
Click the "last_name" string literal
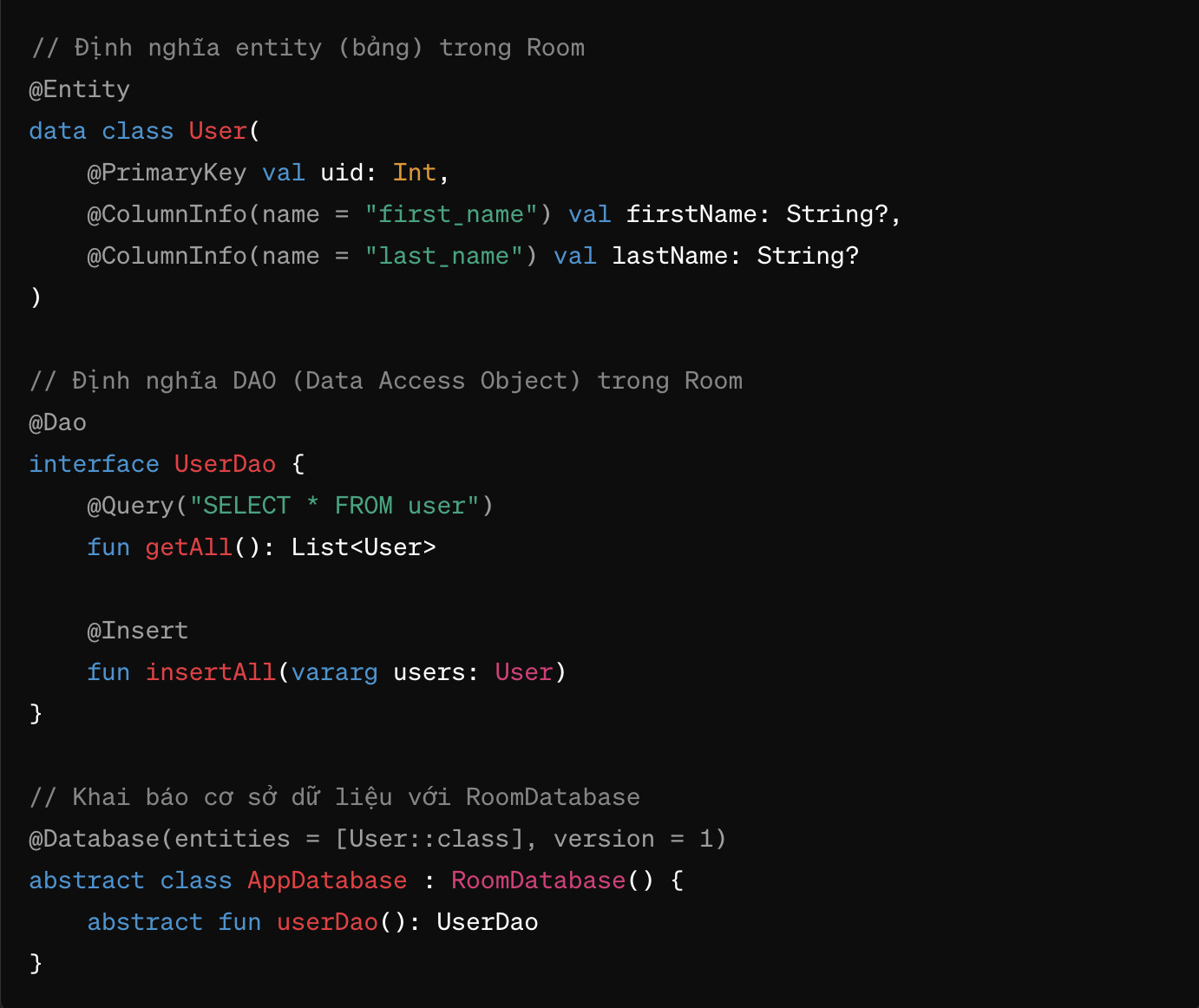point(443,256)
